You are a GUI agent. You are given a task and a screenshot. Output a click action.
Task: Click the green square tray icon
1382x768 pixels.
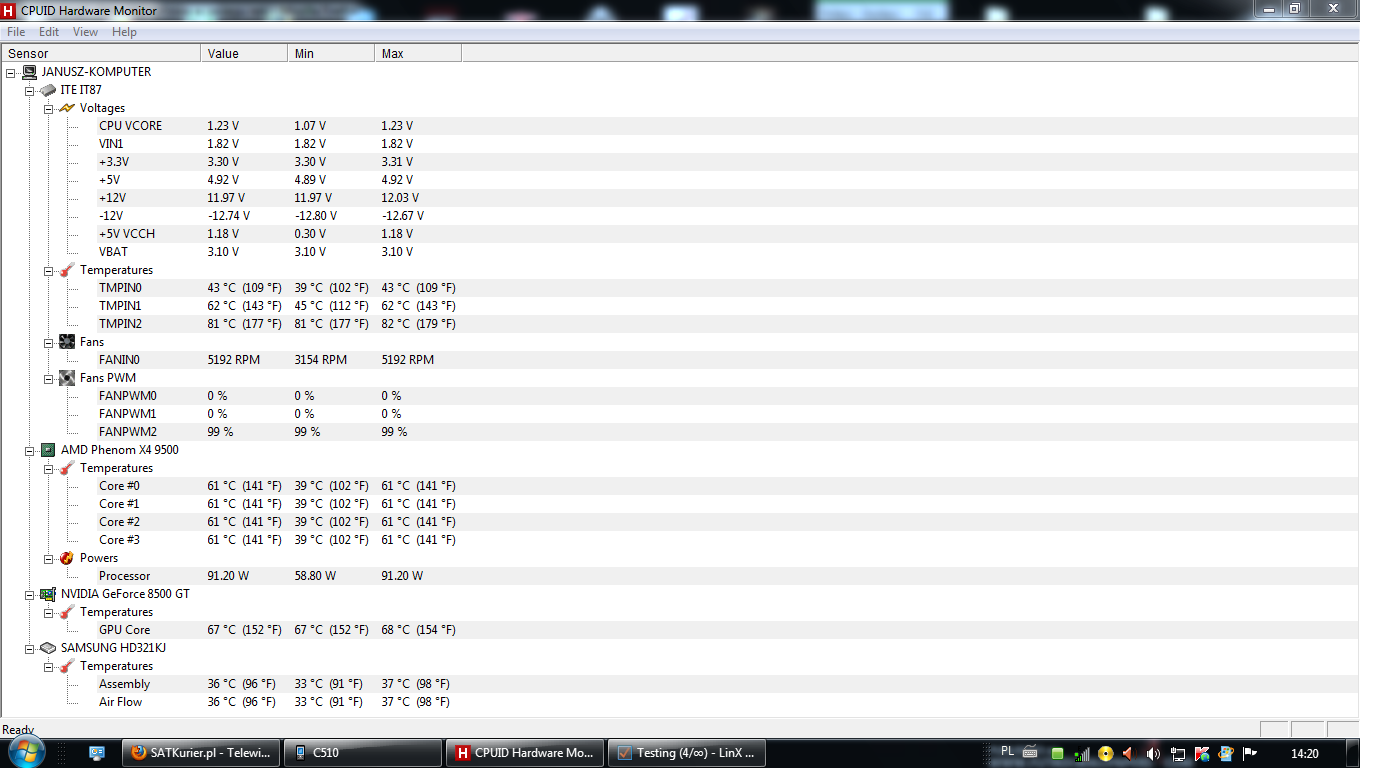click(1057, 754)
